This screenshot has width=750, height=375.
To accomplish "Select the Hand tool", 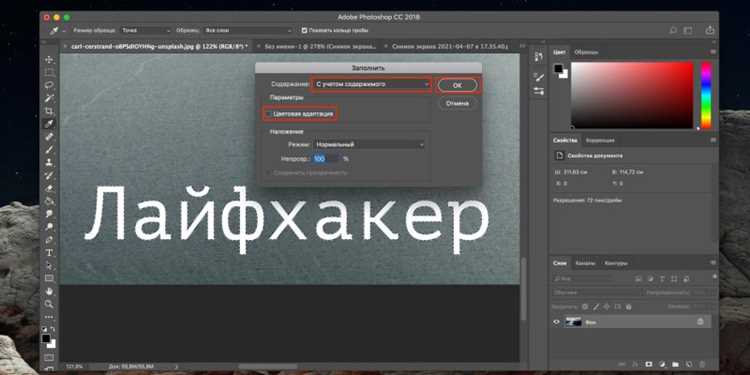I will pos(49,291).
